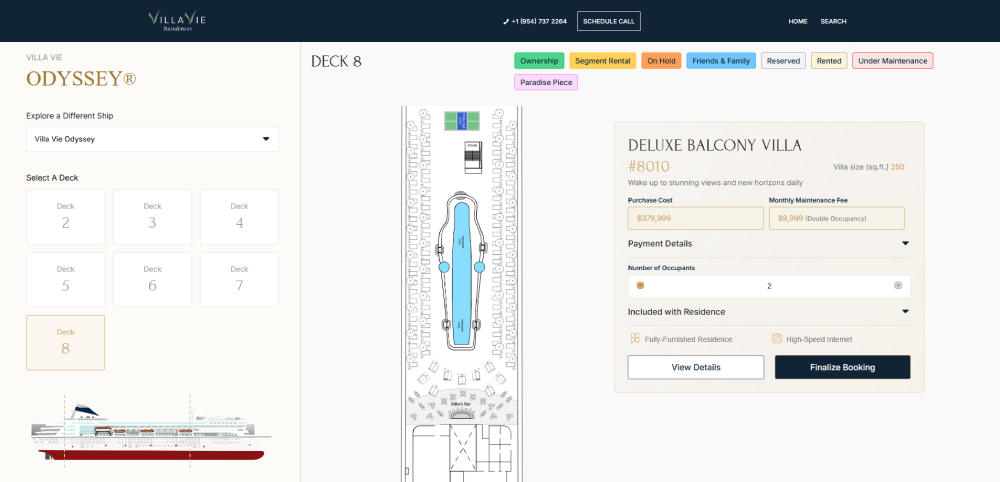Screen dimensions: 1000x482
Task: Click the villa size 250 value
Action: click(897, 167)
